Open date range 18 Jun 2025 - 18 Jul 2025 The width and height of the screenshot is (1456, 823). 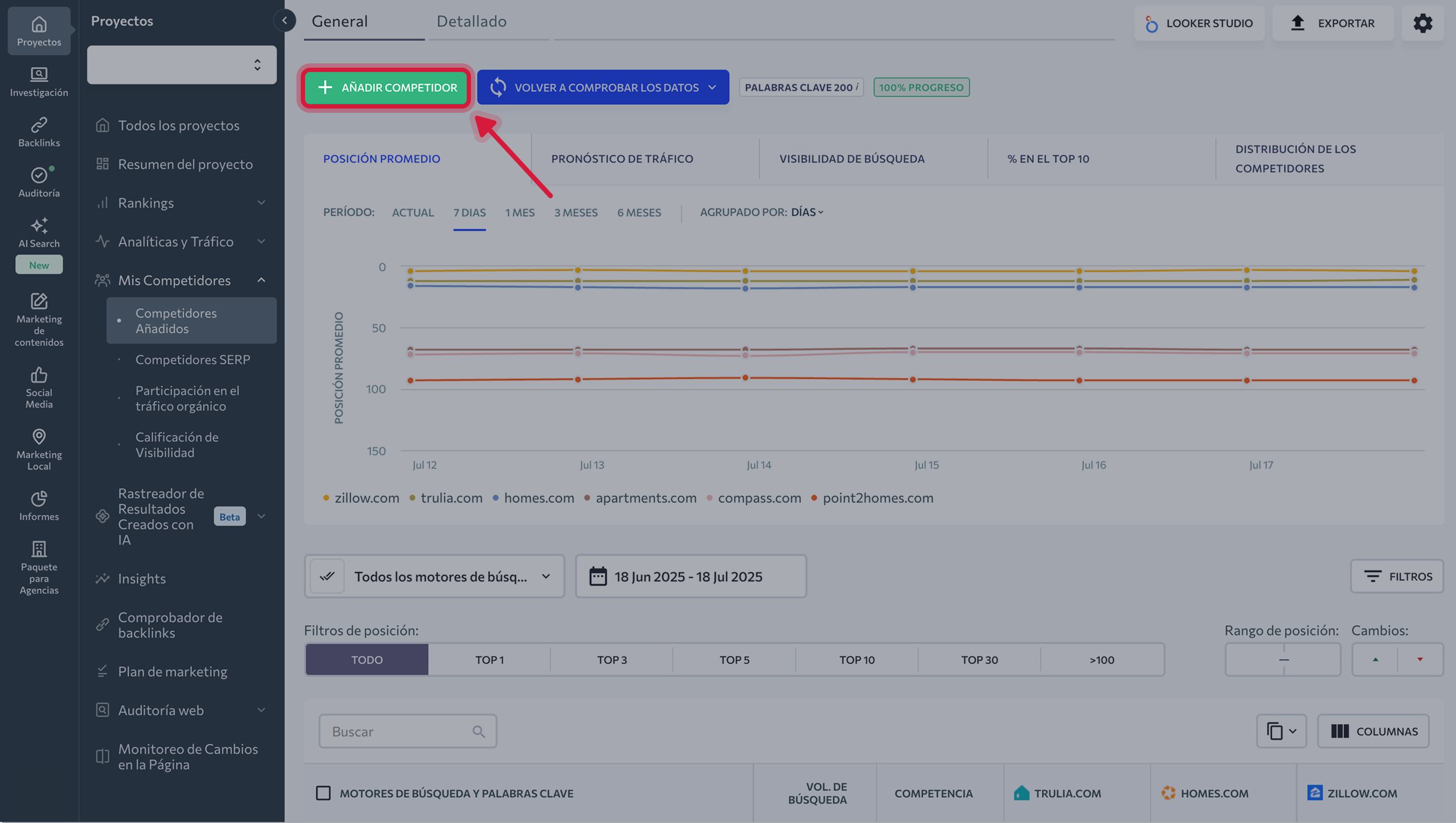pos(691,576)
